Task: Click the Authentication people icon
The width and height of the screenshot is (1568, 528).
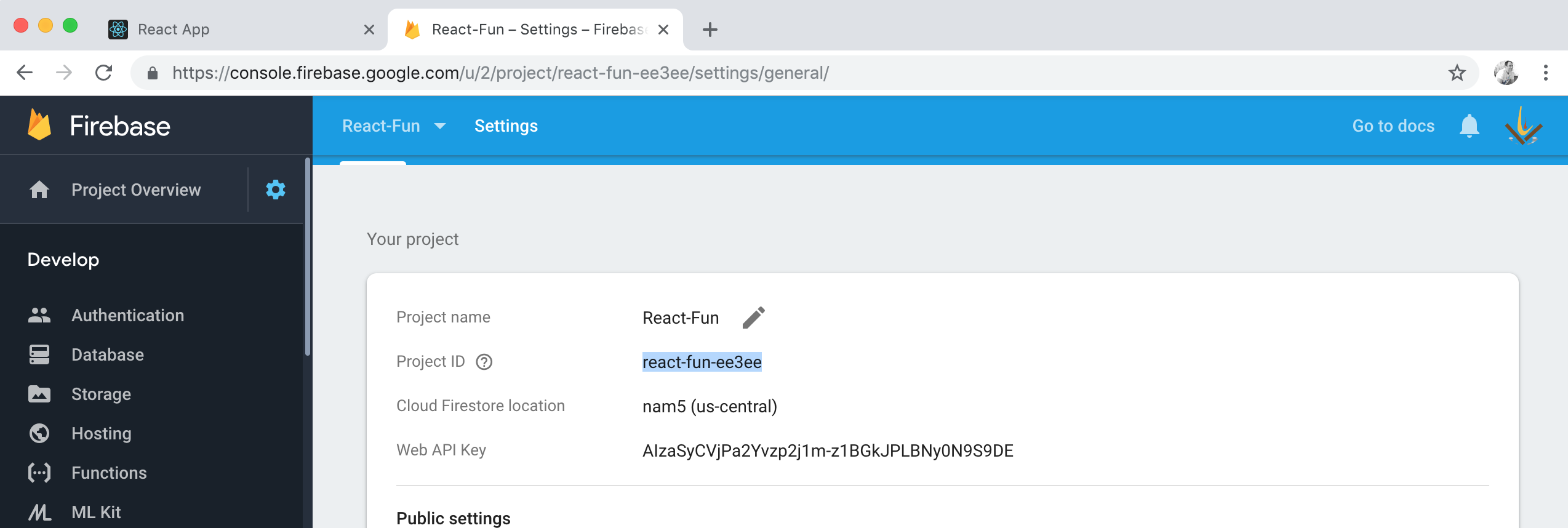Action: [x=39, y=315]
